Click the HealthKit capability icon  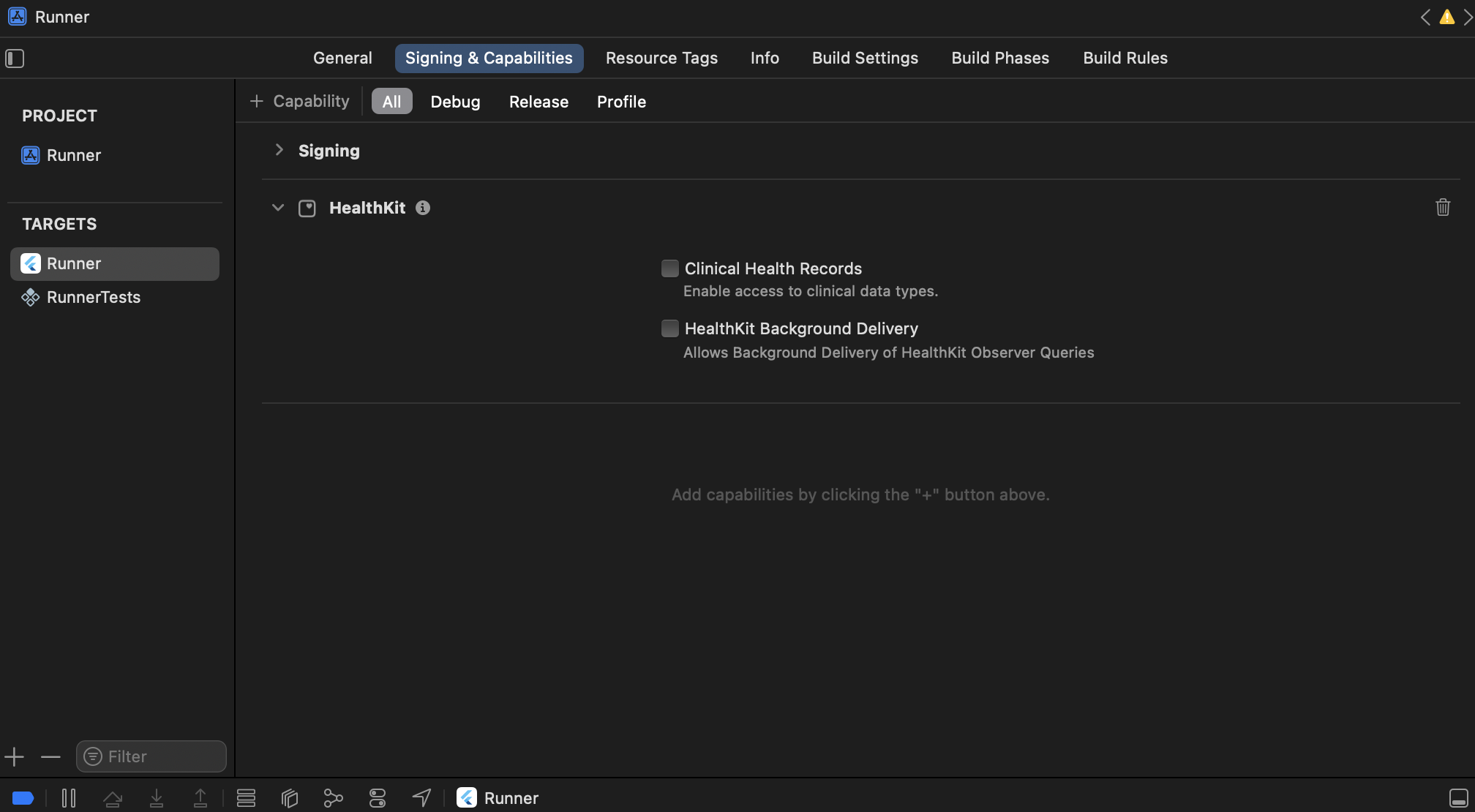(307, 207)
